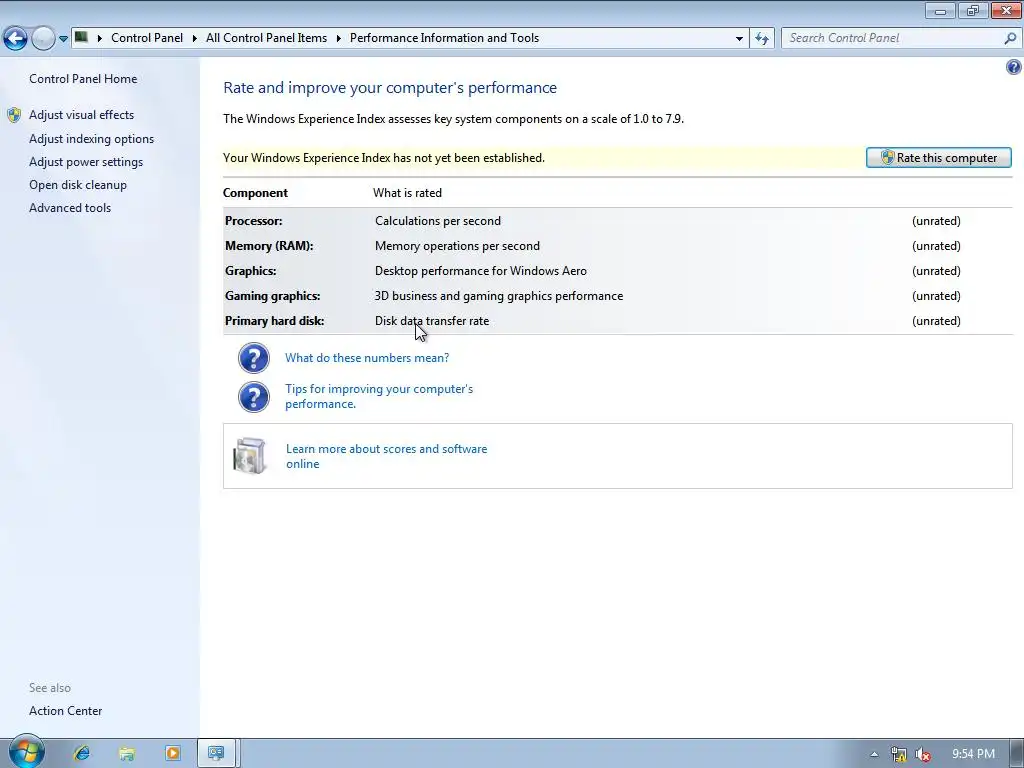1024x768 pixels.
Task: Launch Internet Explorer from taskbar
Action: click(82, 753)
